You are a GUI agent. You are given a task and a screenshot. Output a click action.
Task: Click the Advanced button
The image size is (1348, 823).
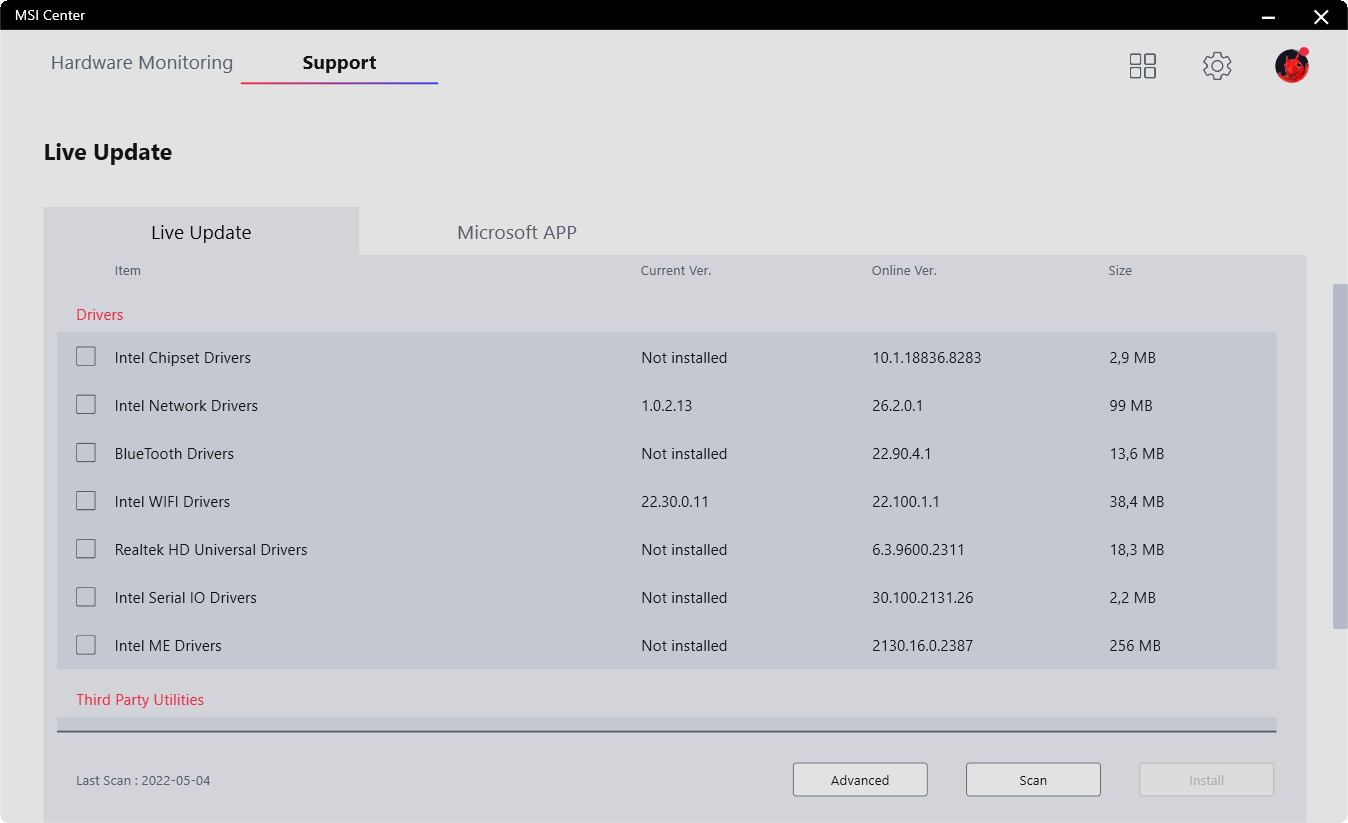[x=860, y=780]
